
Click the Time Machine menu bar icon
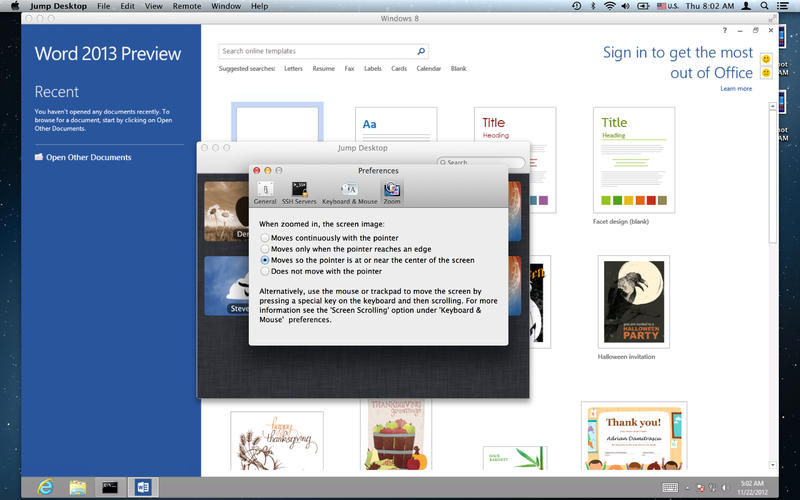point(577,6)
